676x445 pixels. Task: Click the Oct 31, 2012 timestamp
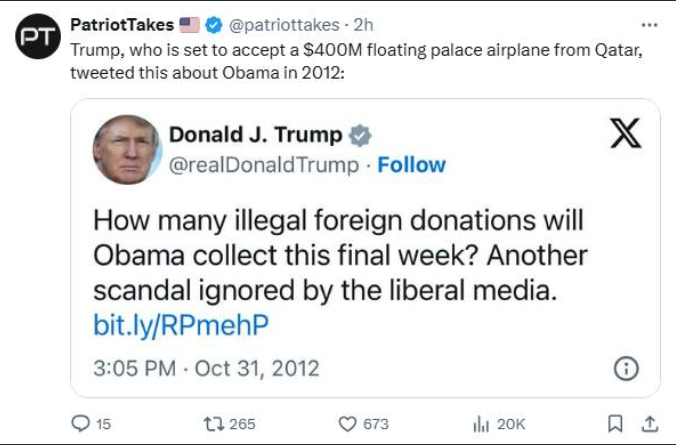(257, 369)
